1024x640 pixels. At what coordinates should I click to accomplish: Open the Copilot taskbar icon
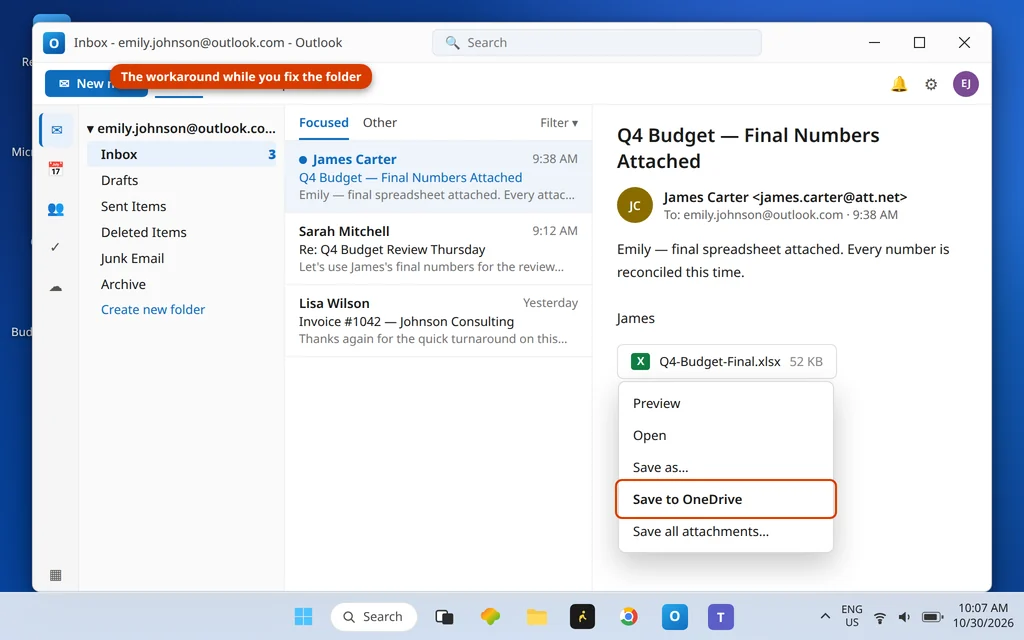(490, 616)
